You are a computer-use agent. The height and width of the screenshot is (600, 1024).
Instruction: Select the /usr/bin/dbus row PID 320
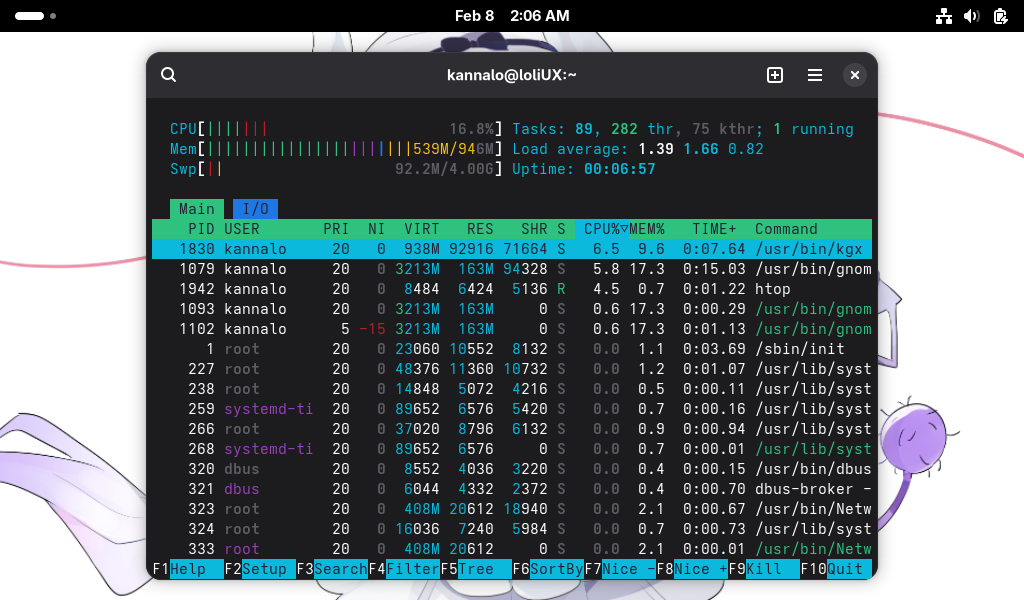(x=512, y=469)
